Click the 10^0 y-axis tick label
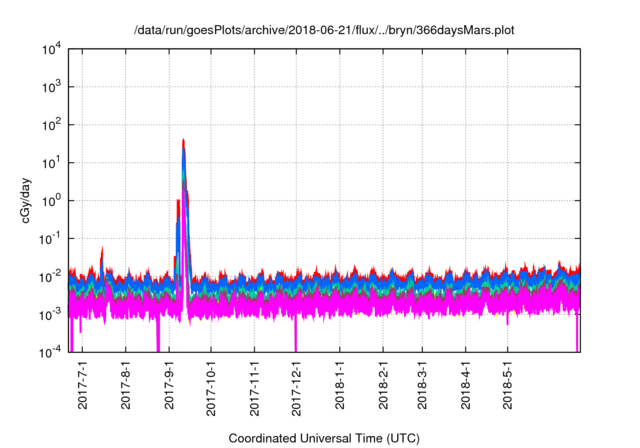The image size is (640, 448). pos(52,201)
